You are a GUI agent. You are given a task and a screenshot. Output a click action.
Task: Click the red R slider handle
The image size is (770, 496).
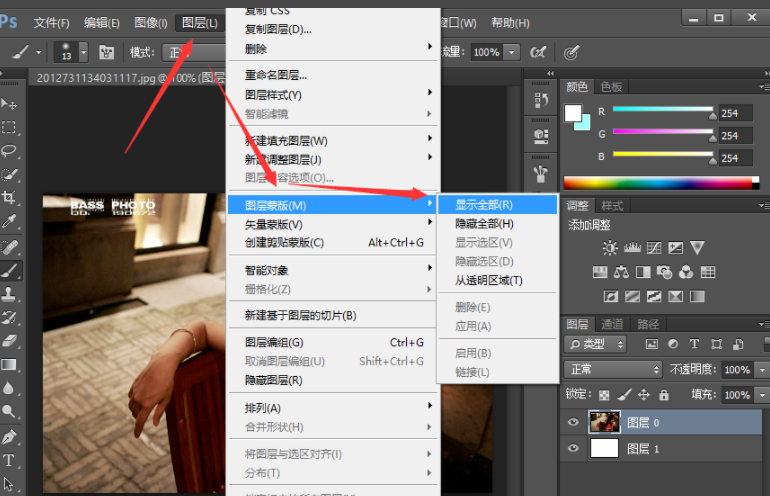713,116
